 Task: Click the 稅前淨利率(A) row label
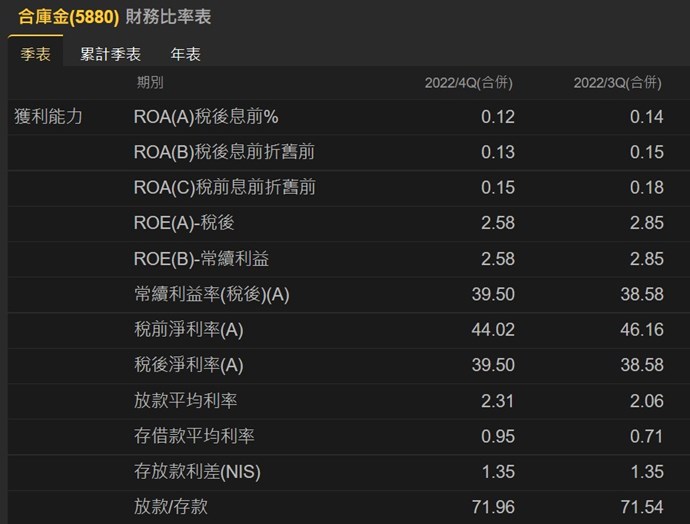coord(189,330)
